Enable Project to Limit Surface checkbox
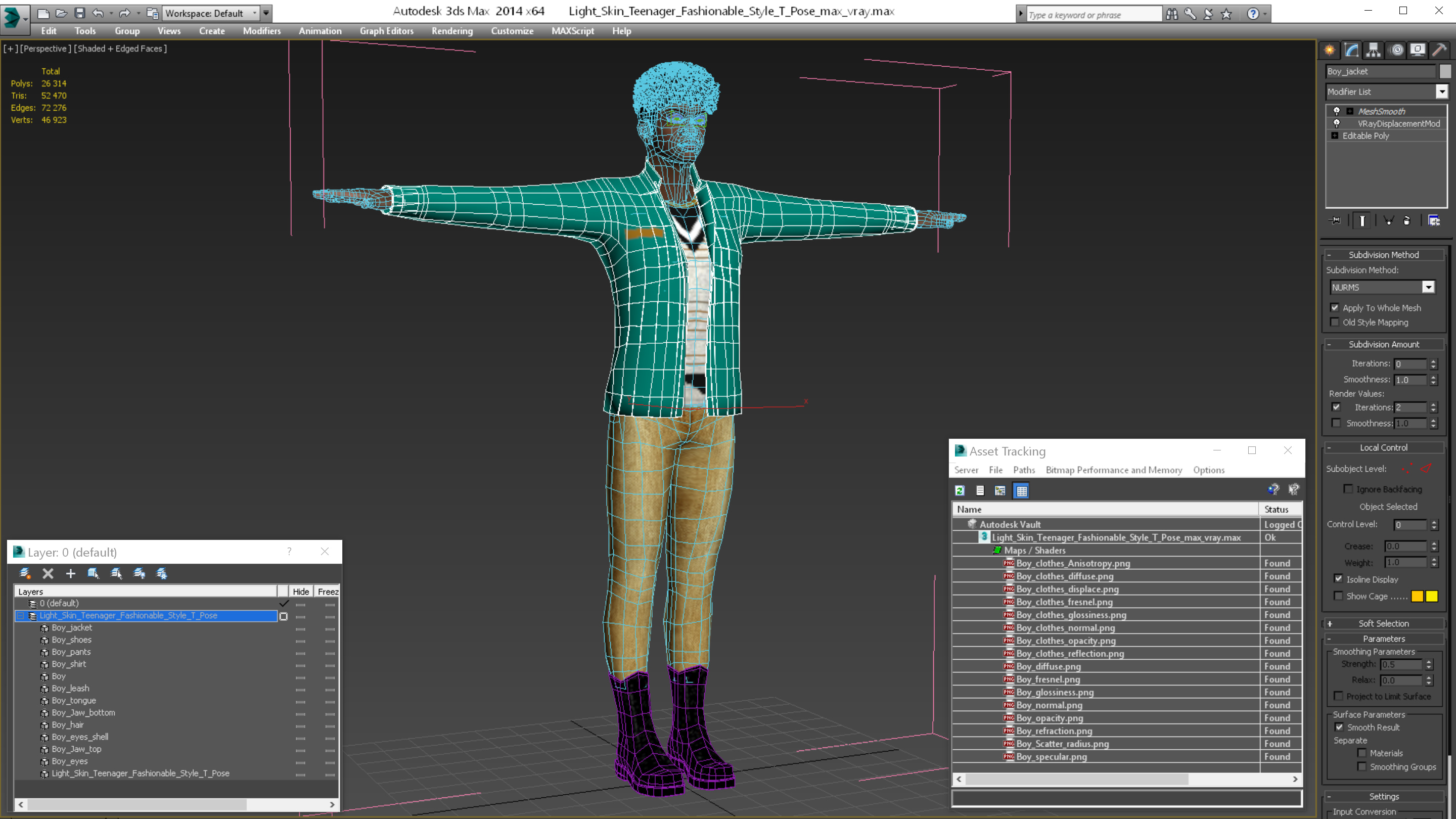The height and width of the screenshot is (819, 1456). pyautogui.click(x=1338, y=696)
